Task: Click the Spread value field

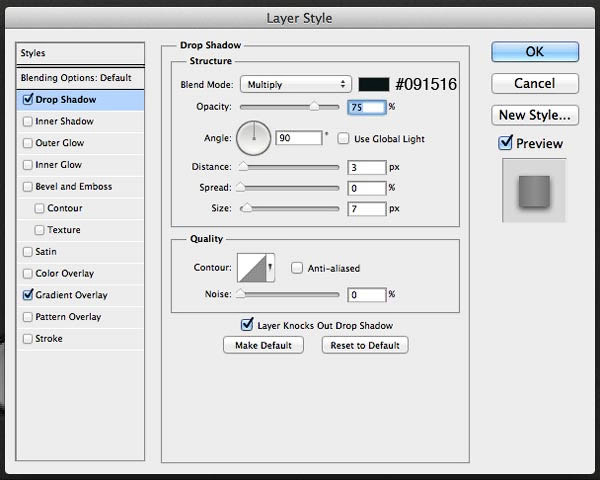Action: click(367, 188)
